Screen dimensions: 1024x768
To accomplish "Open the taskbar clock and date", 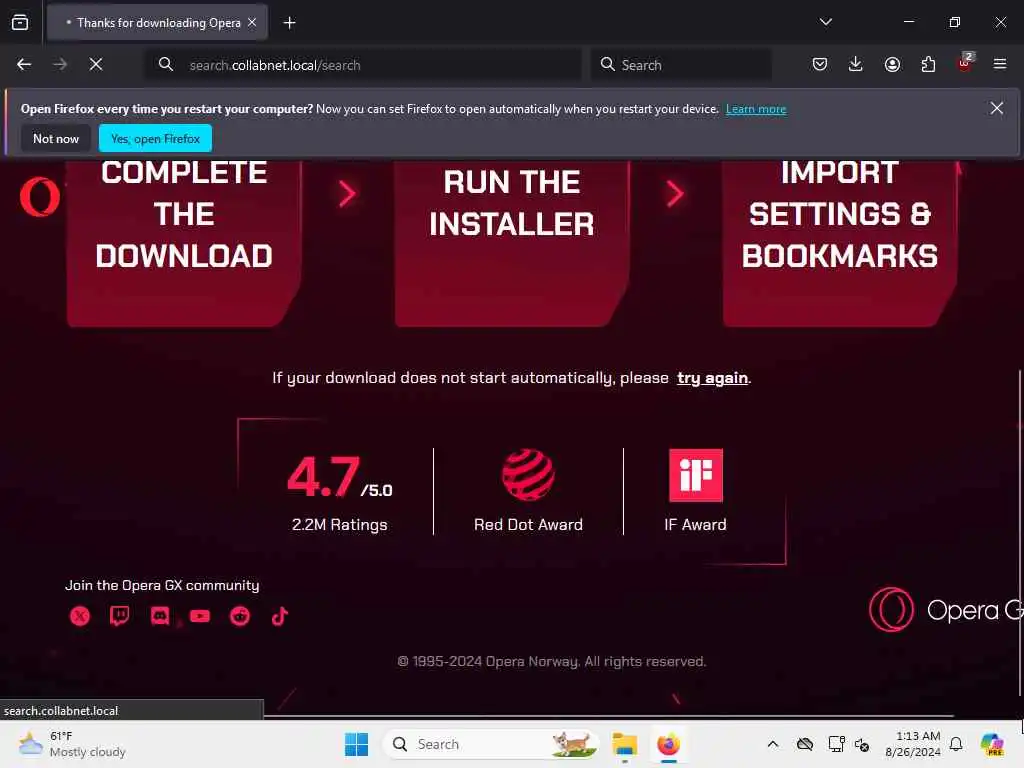I will (913, 744).
